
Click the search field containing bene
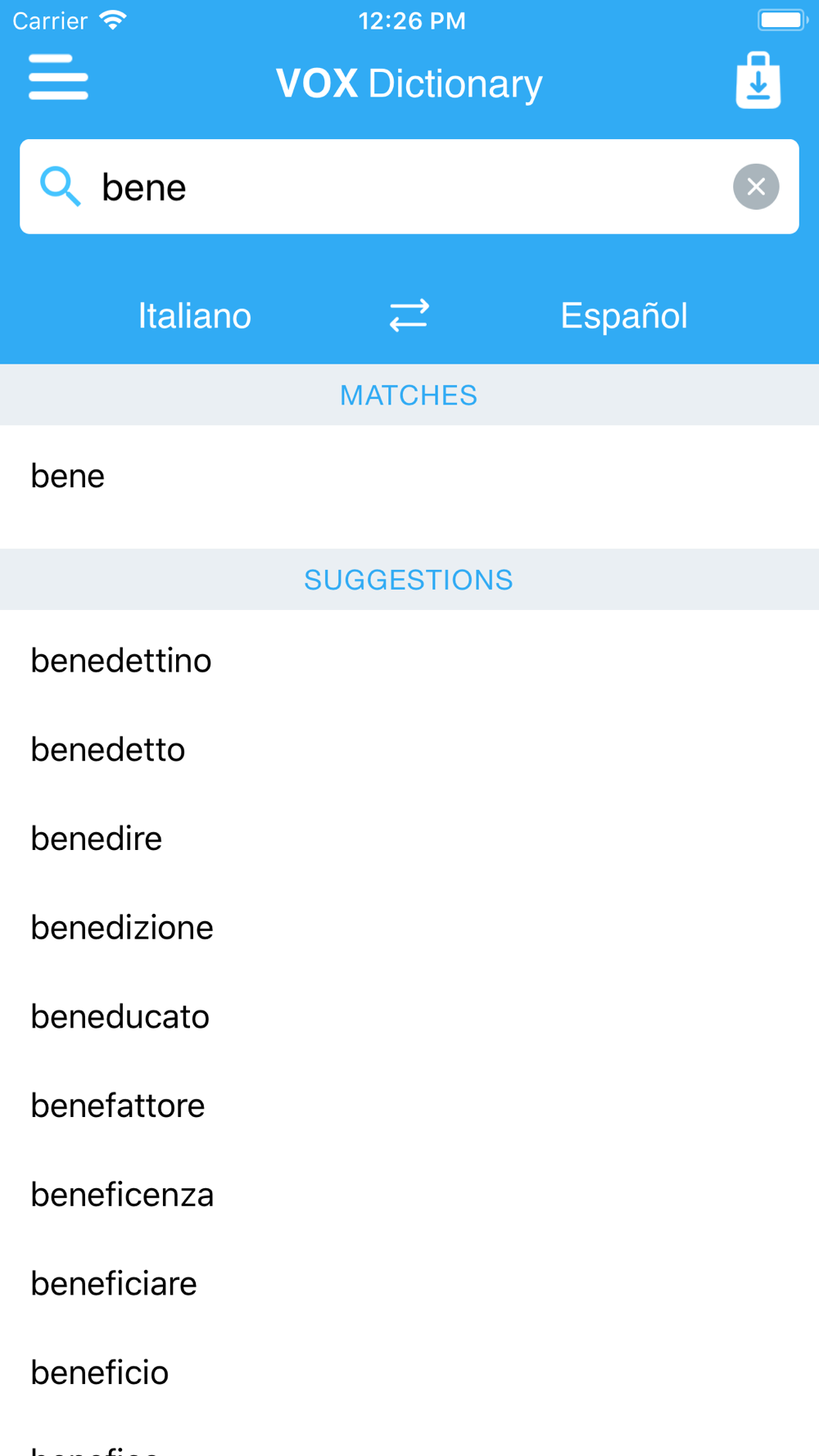pyautogui.click(x=409, y=187)
